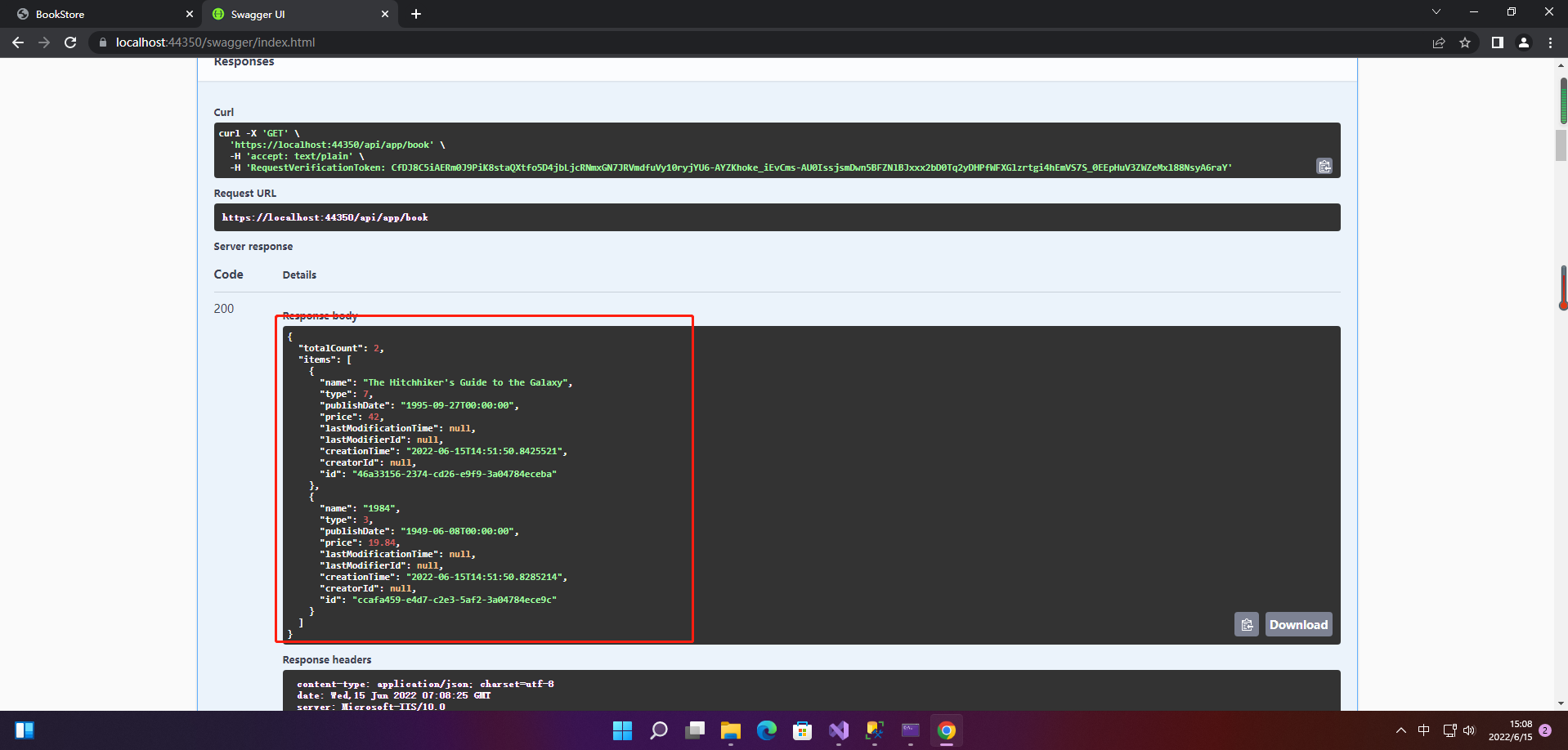The width and height of the screenshot is (1568, 750).
Task: Open the clock and calendar flyout
Action: pos(1510,730)
